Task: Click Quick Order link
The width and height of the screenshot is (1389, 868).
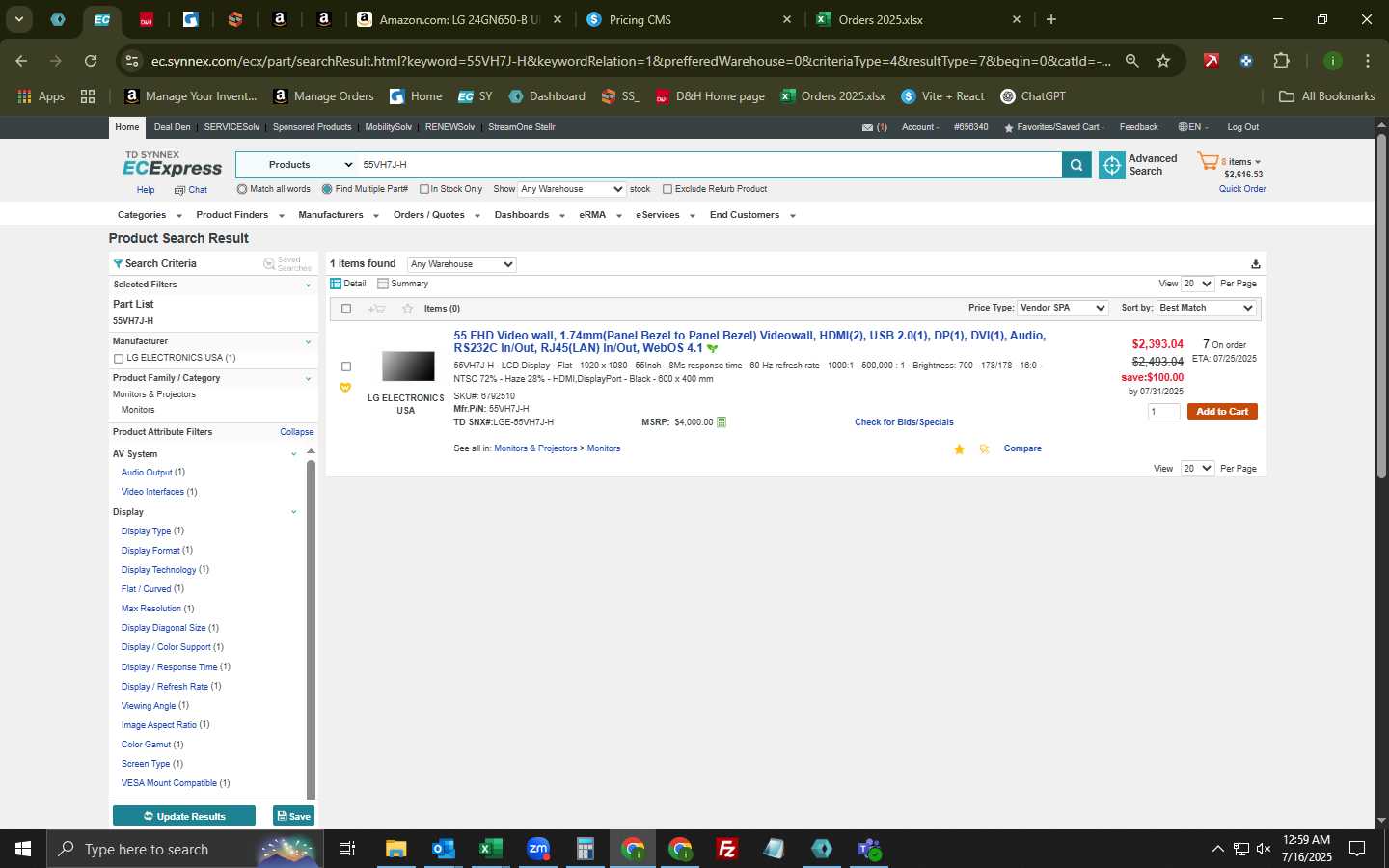Action: click(x=1242, y=189)
